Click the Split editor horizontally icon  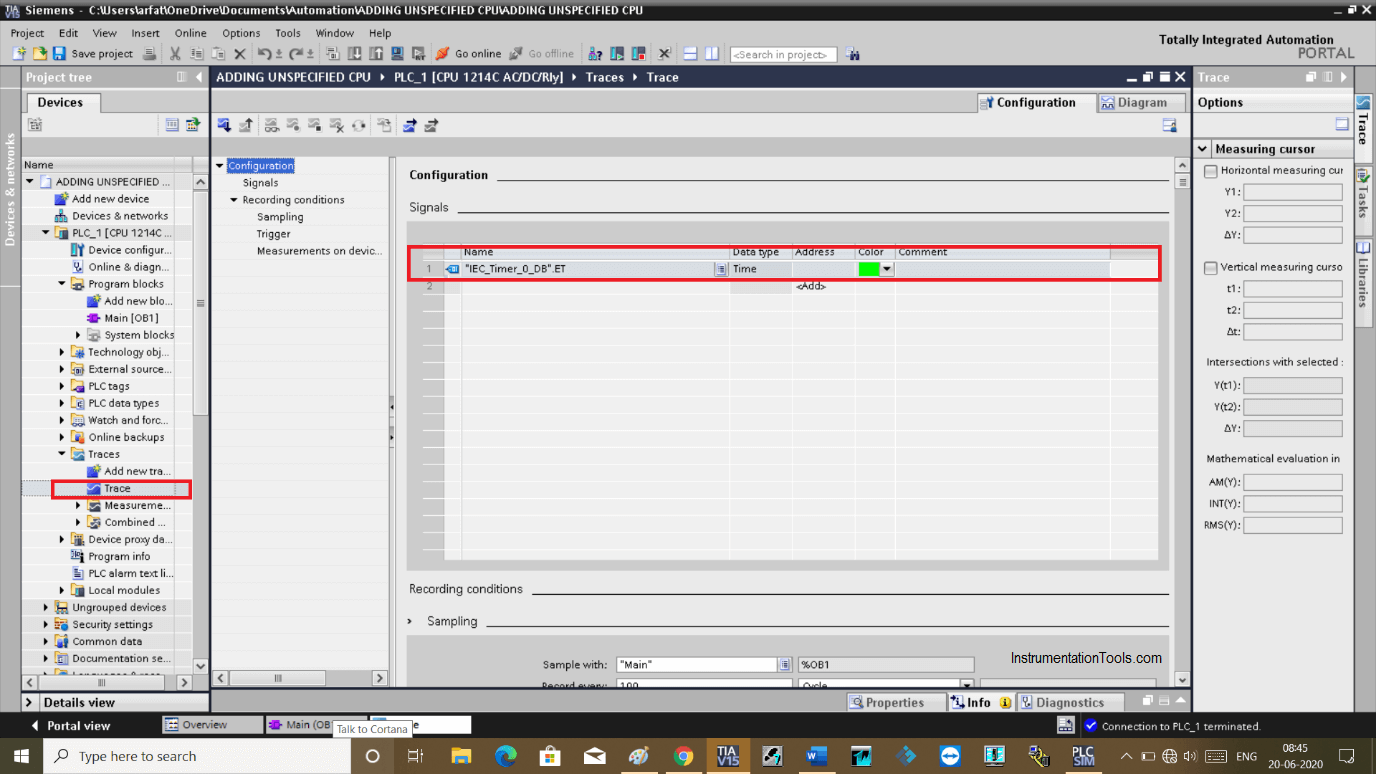690,54
